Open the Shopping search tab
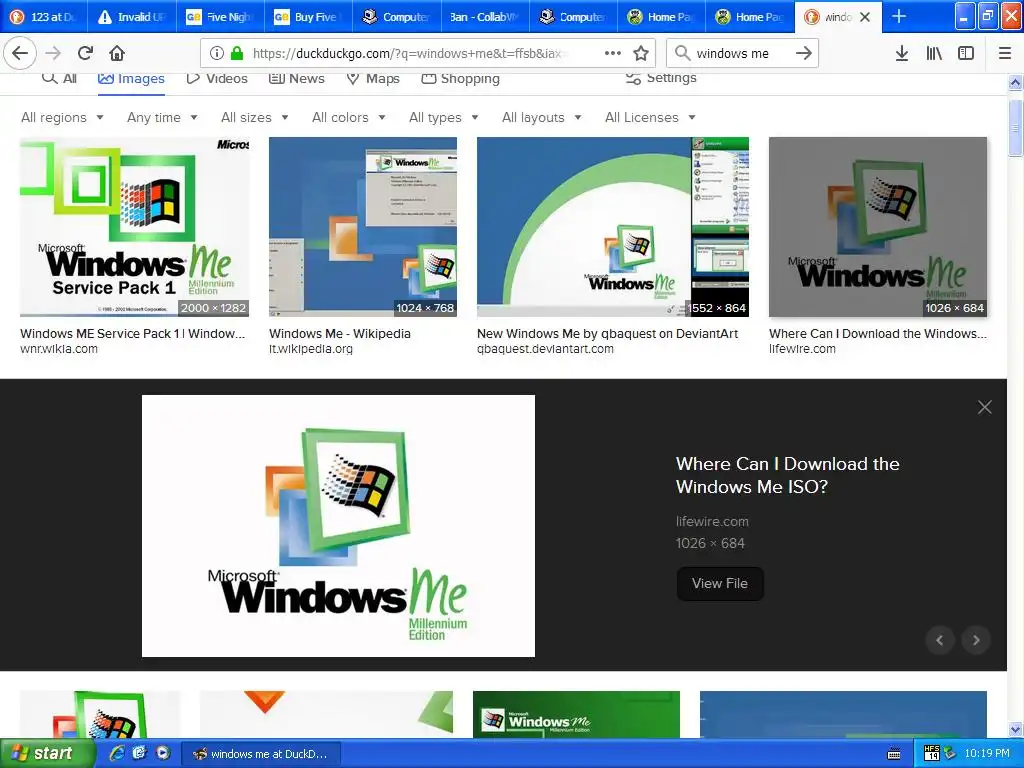The height and width of the screenshot is (768, 1024). click(460, 78)
